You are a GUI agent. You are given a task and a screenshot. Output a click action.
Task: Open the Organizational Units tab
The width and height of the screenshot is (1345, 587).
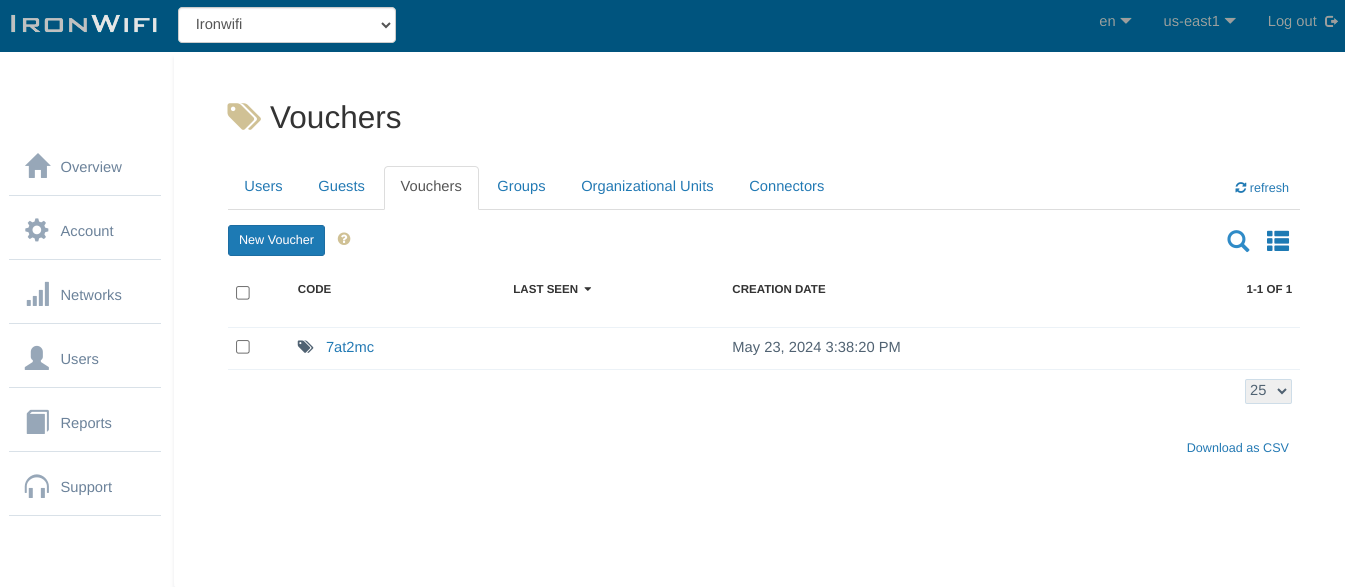coord(647,186)
